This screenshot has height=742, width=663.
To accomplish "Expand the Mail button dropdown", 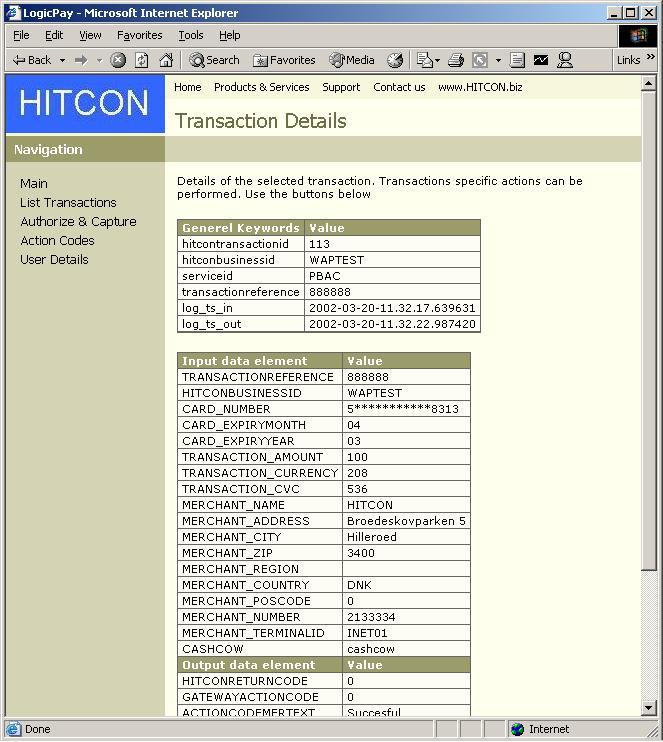I will coord(438,60).
